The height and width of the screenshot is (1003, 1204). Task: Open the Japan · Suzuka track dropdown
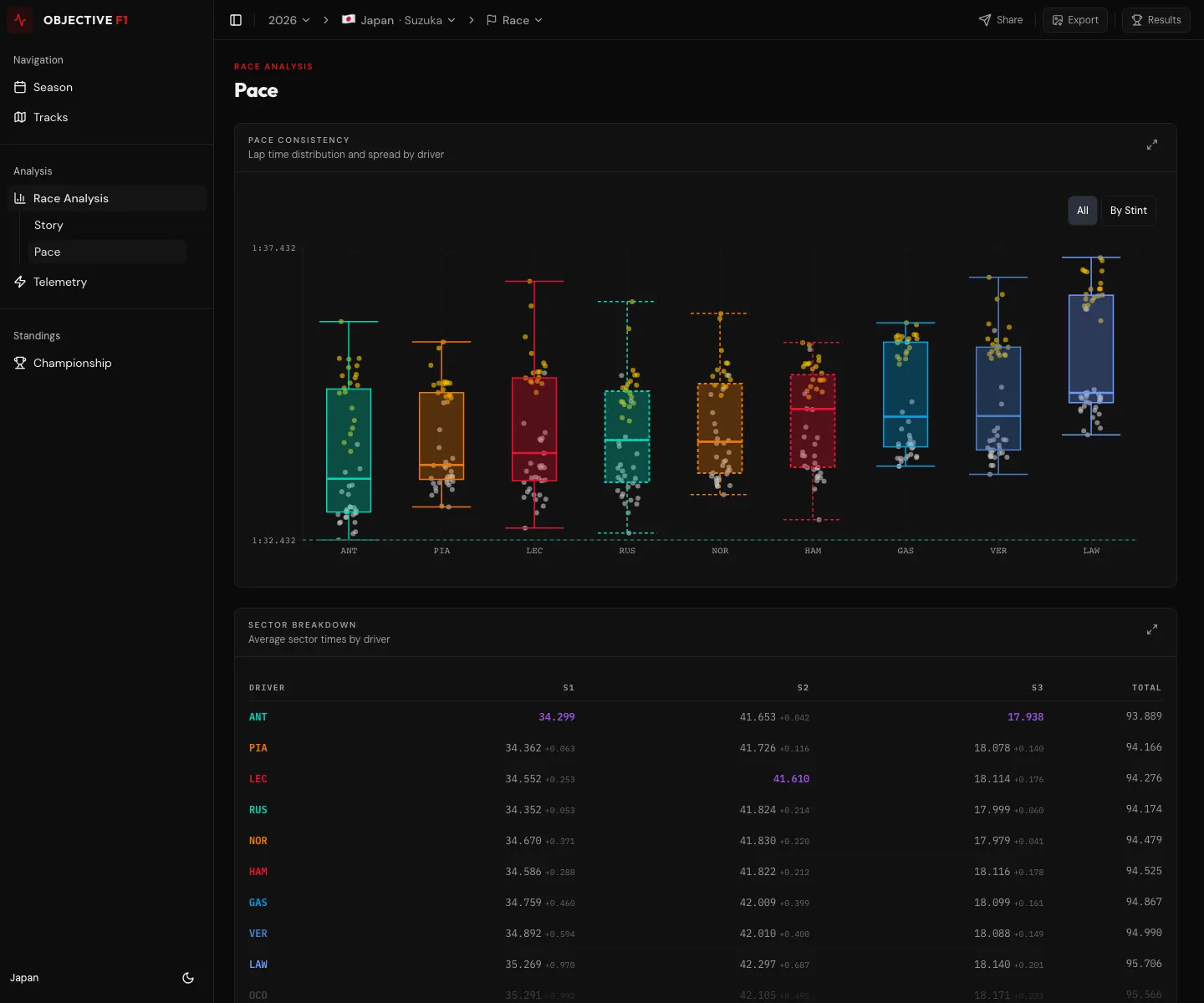click(399, 20)
